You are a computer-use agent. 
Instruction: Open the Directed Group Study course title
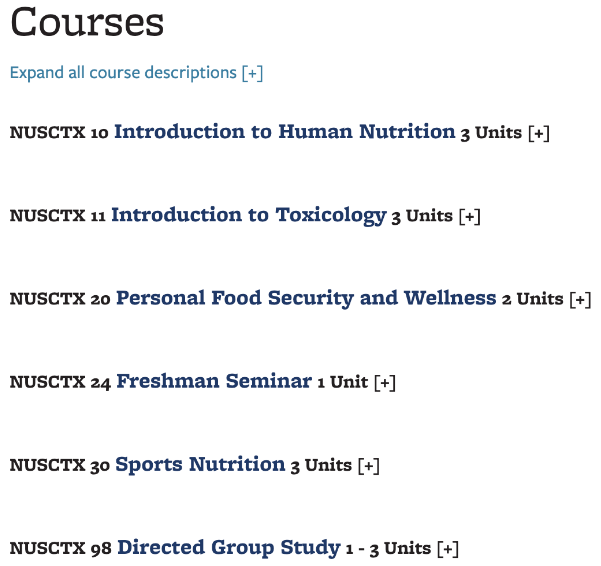tap(228, 547)
